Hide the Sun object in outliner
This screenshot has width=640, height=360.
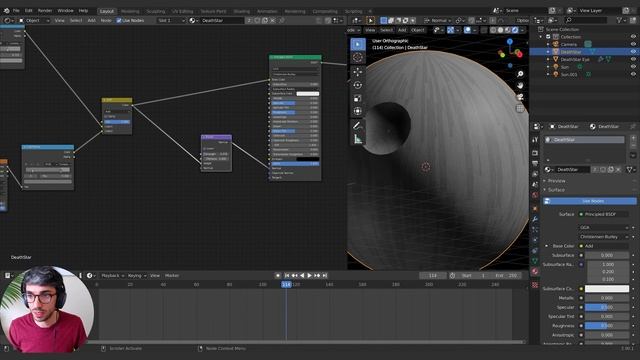click(x=633, y=67)
